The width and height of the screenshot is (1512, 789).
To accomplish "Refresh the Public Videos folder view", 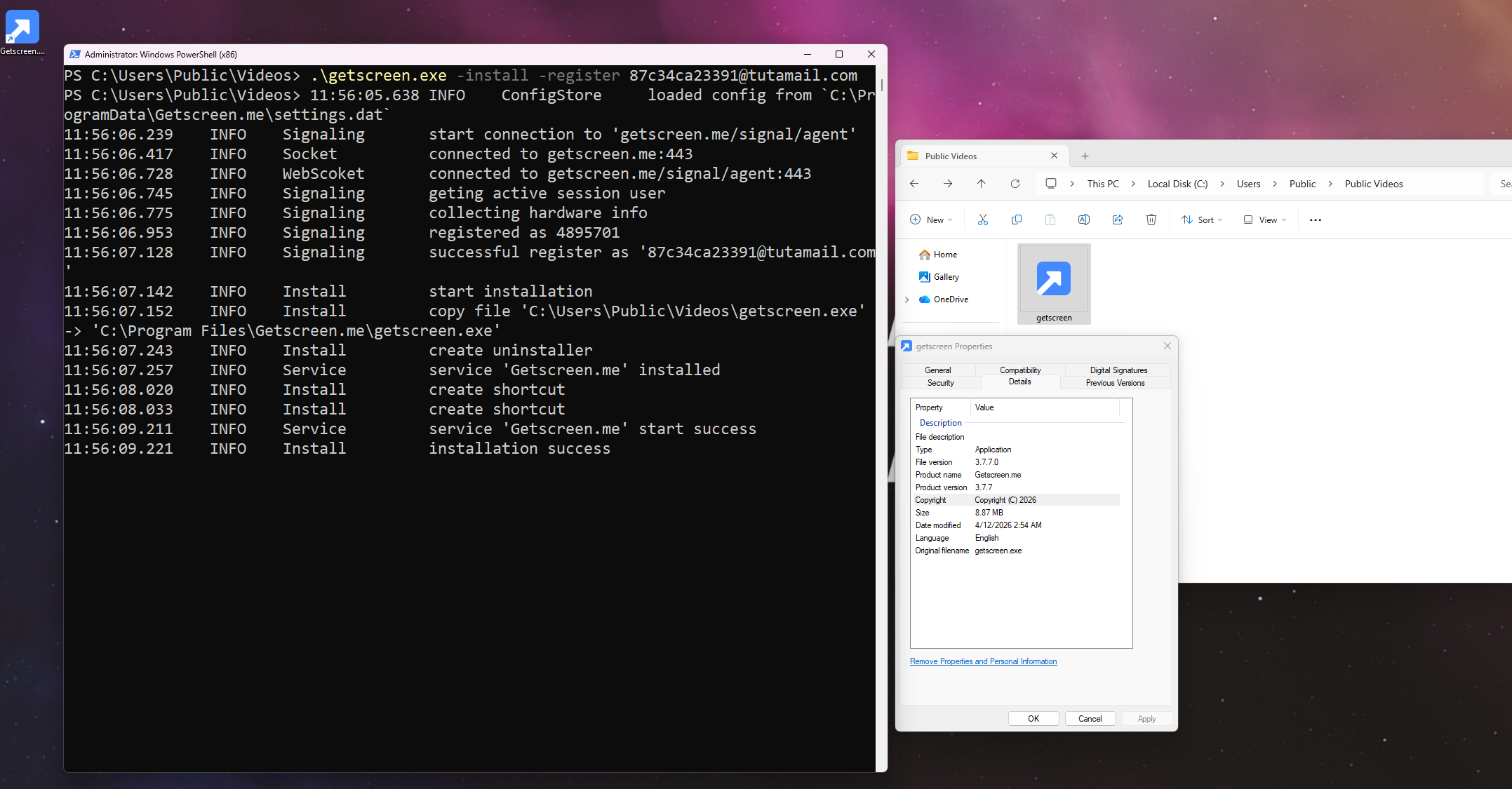I will [x=1015, y=184].
